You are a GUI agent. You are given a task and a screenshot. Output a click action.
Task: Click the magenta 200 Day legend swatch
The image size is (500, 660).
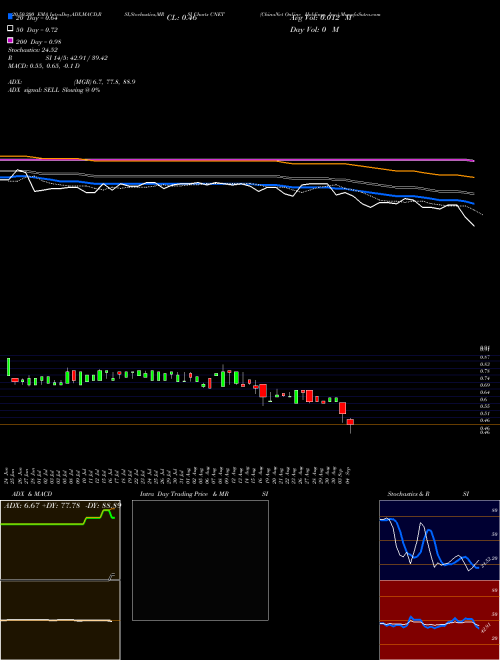[10, 40]
